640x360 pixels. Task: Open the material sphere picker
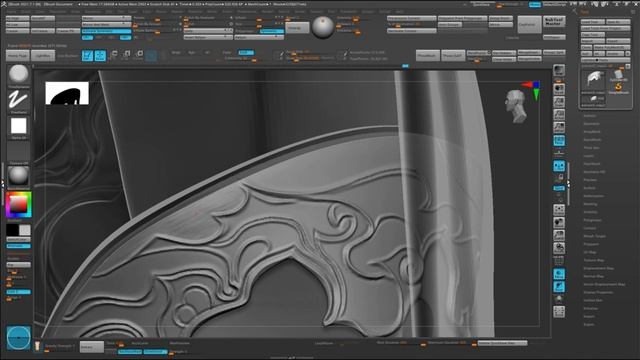click(x=18, y=177)
